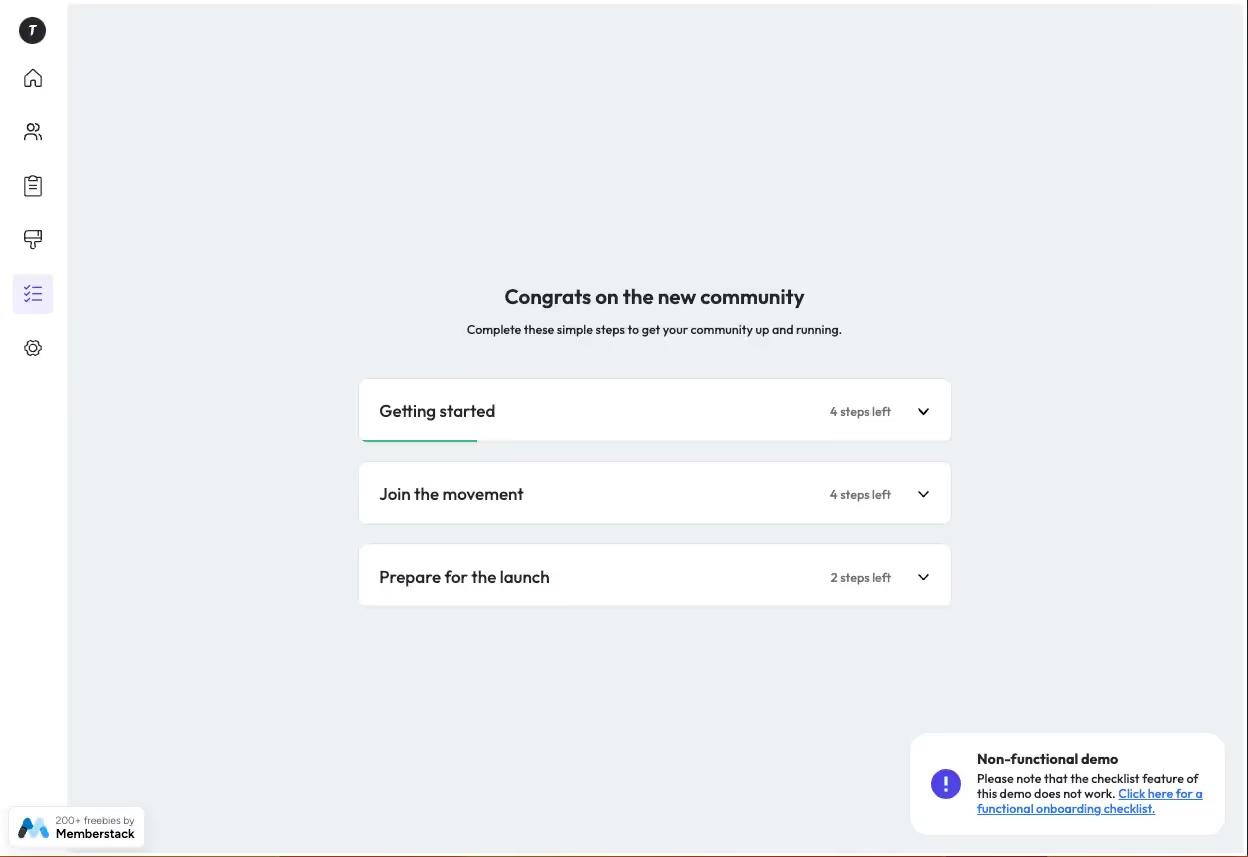Collapse the Getting started chevron arrow
Image resolution: width=1248 pixels, height=857 pixels.
(922, 410)
